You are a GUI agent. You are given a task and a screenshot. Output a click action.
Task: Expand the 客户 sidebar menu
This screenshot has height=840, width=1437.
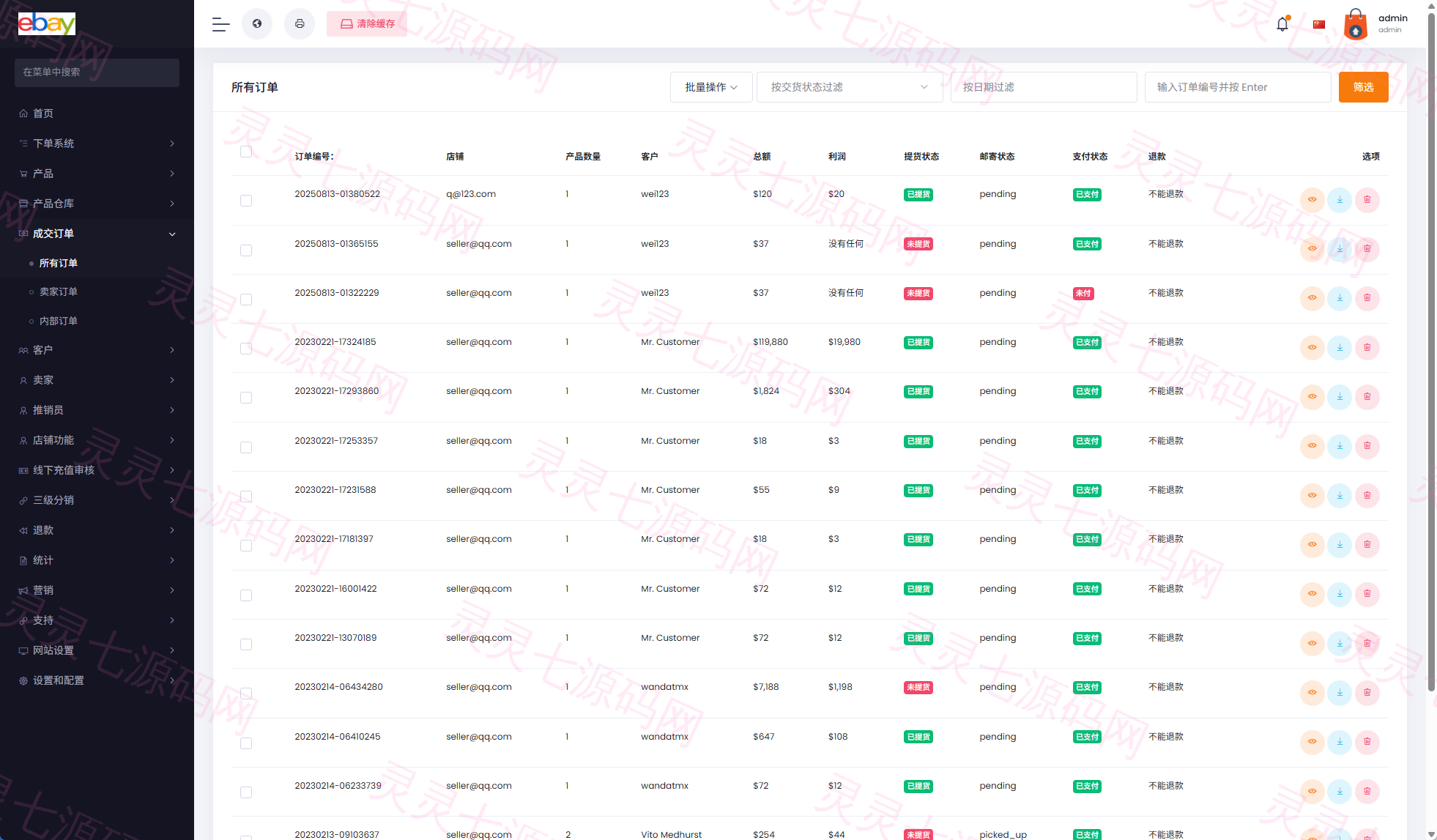pos(97,350)
